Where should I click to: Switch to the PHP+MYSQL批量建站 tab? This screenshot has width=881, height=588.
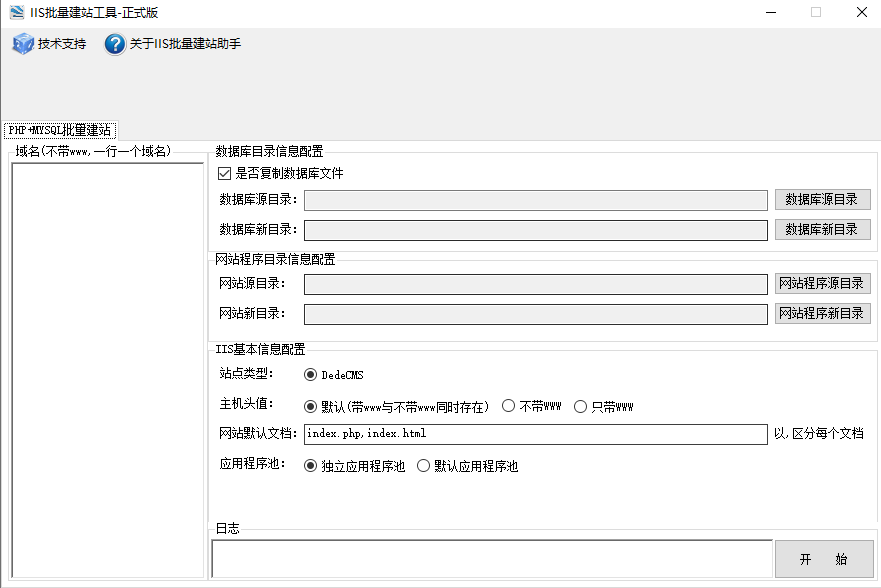coord(58,130)
